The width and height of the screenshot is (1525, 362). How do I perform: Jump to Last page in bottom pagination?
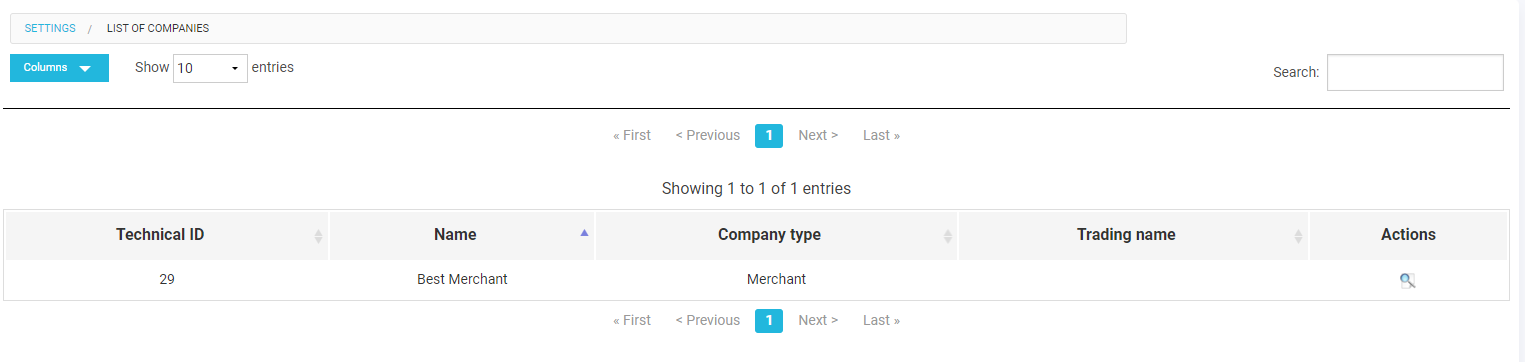881,320
